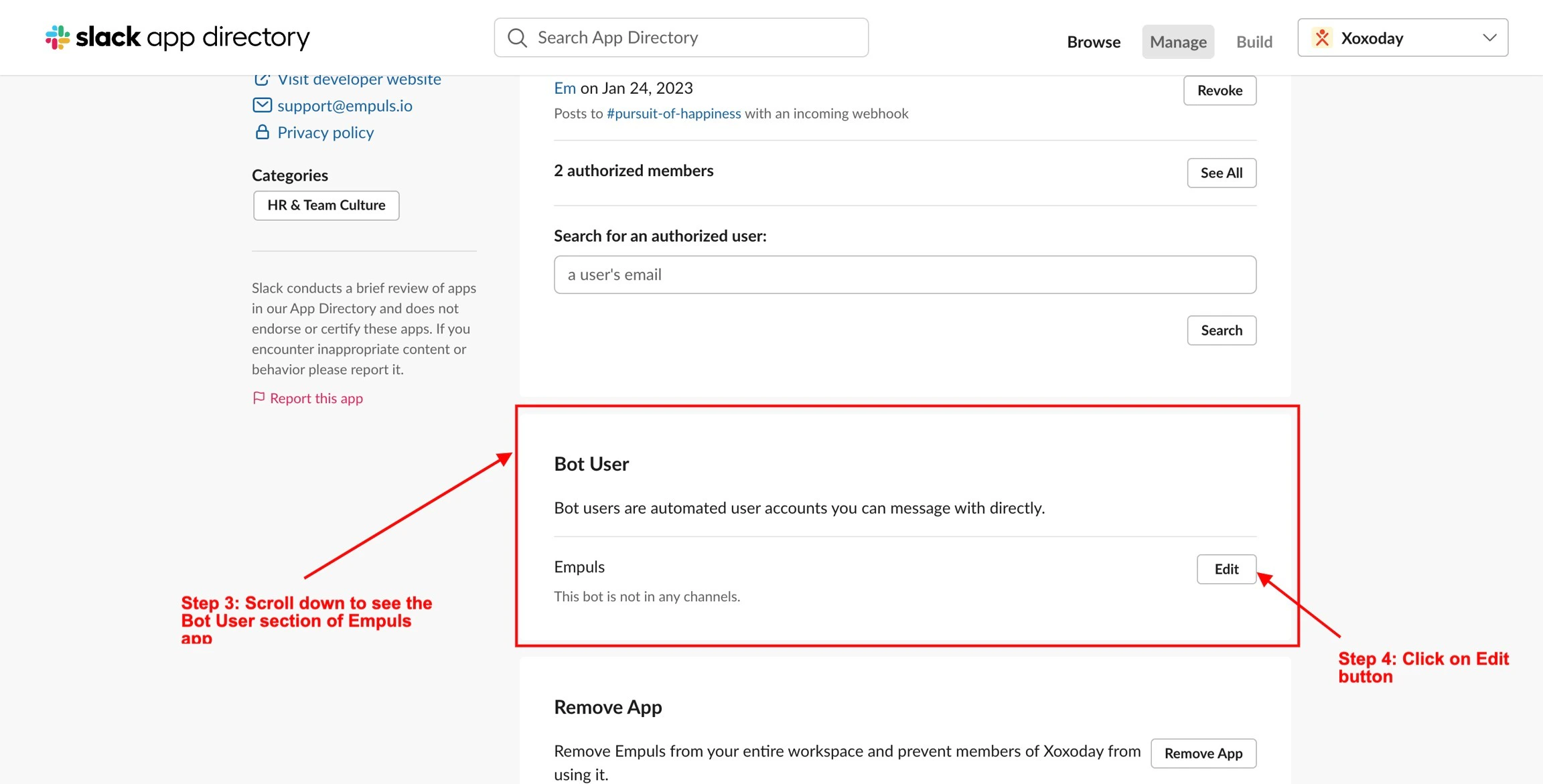Click 'Search for an authorized user:' label

(x=660, y=236)
